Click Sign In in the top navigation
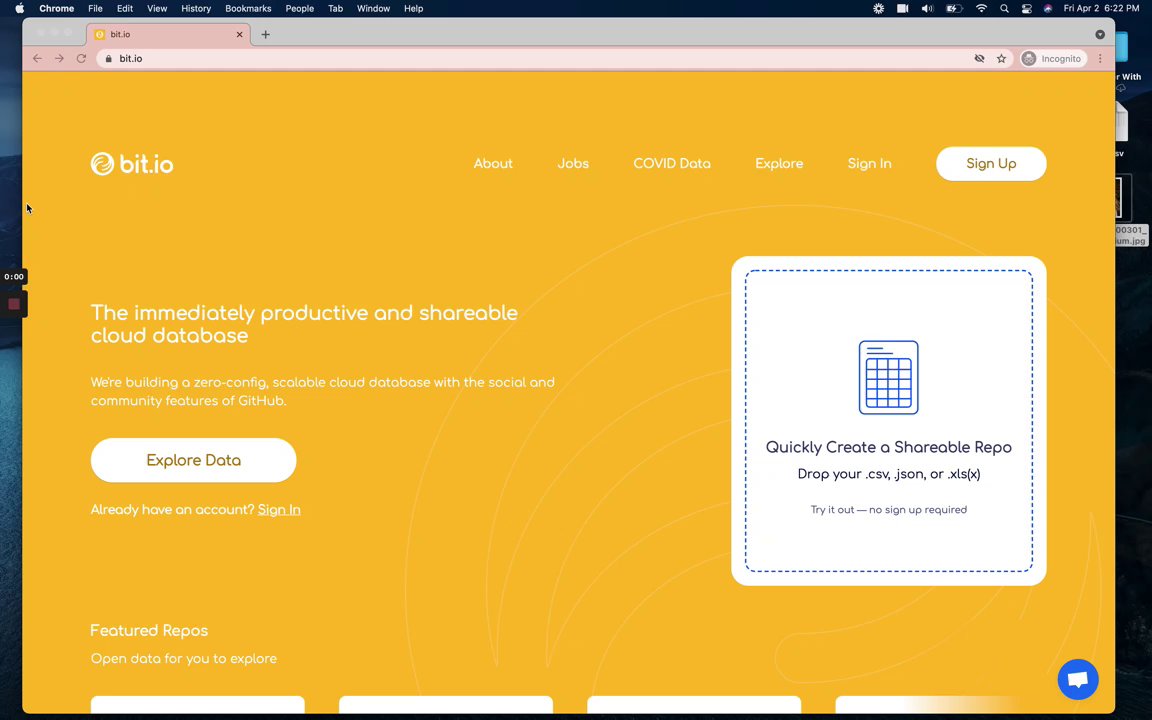This screenshot has width=1152, height=720. point(869,164)
